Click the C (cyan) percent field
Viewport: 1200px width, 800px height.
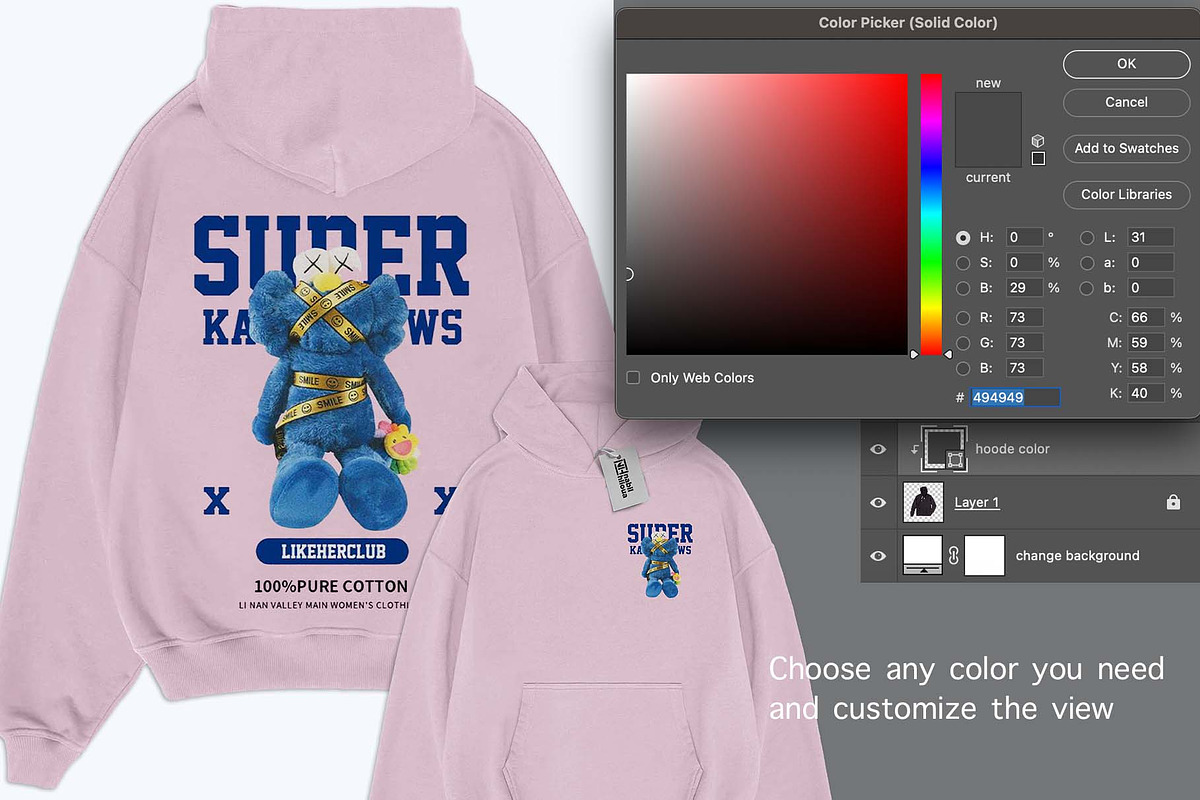coord(1146,318)
